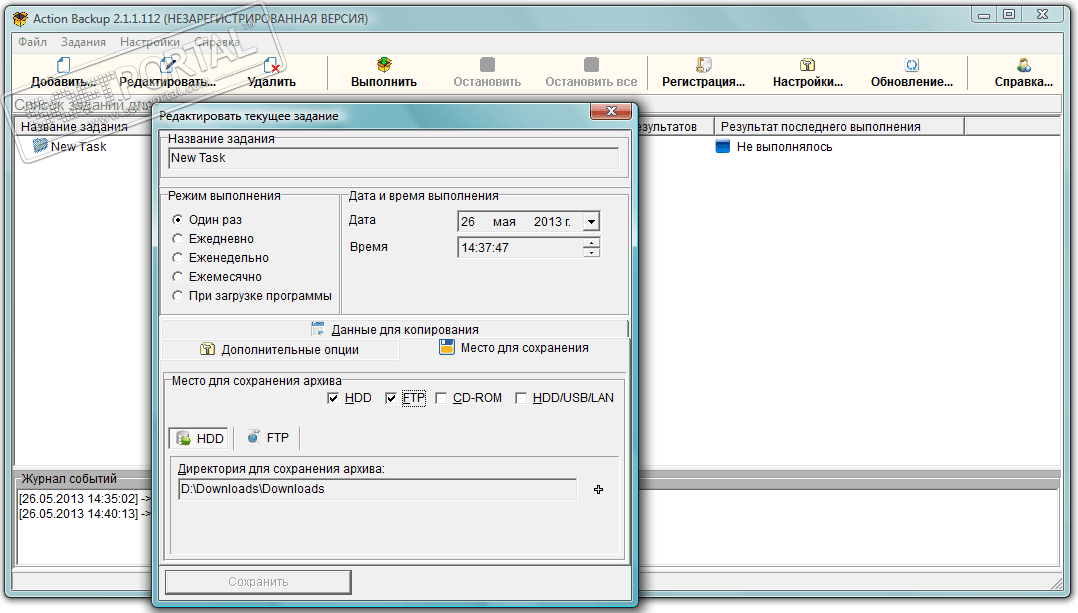
Task: Click the Добавить toolbar icon
Action: click(x=63, y=65)
